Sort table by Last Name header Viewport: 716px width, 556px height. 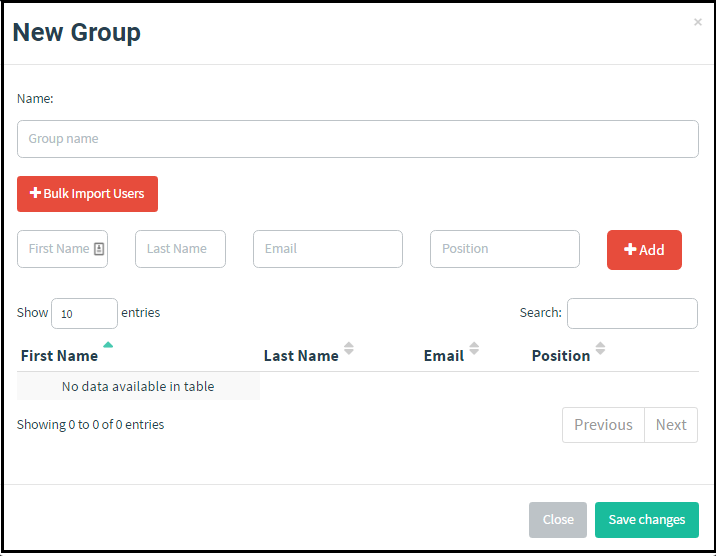coord(301,356)
